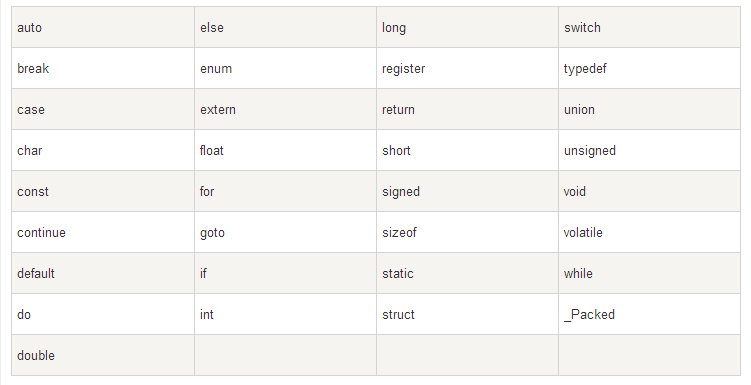Click on 'signed' in the table
This screenshot has height=385, width=751.
401,192
